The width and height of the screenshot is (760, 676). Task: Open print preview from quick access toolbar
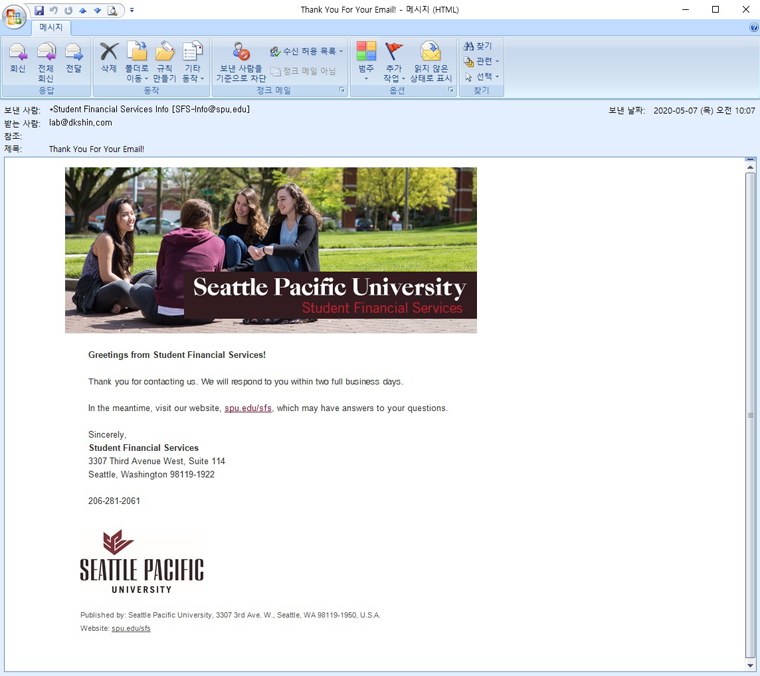(x=112, y=10)
